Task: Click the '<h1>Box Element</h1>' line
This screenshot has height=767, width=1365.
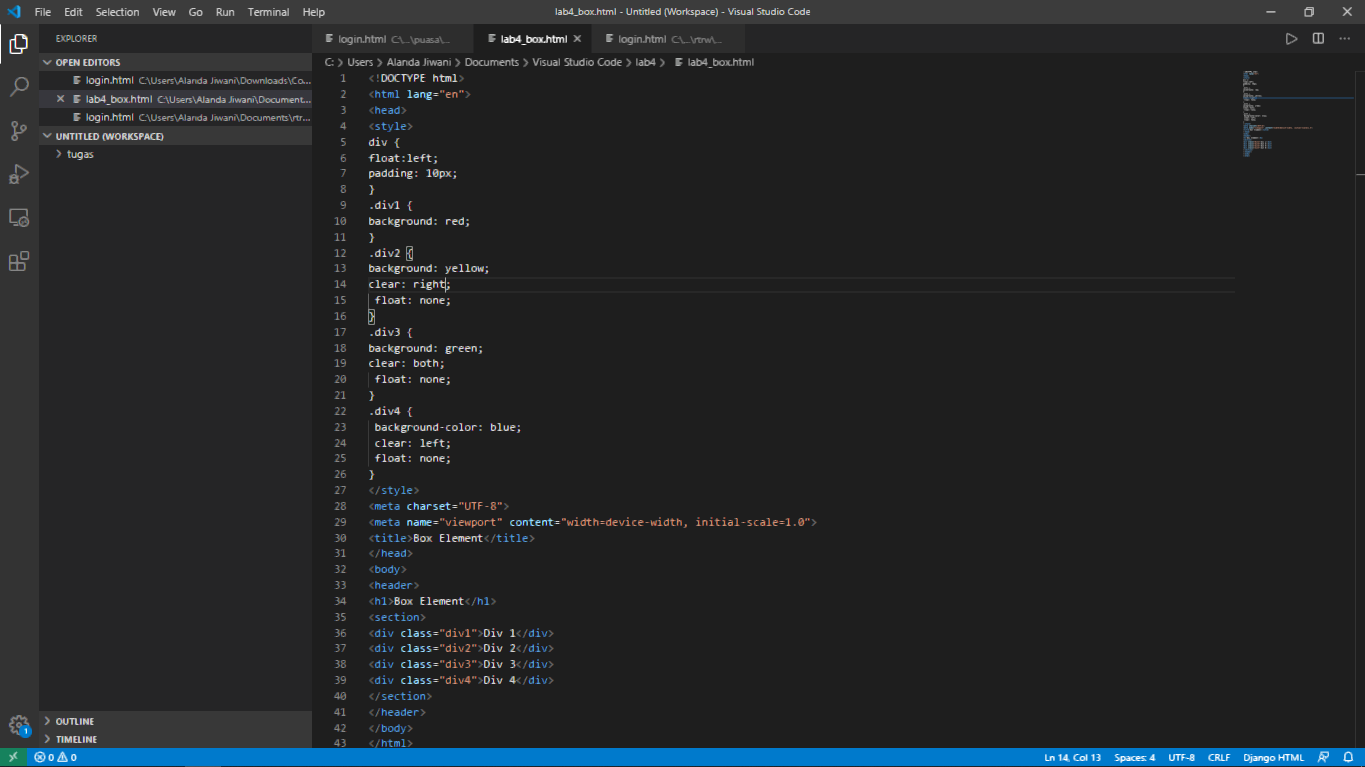Action: tap(432, 601)
